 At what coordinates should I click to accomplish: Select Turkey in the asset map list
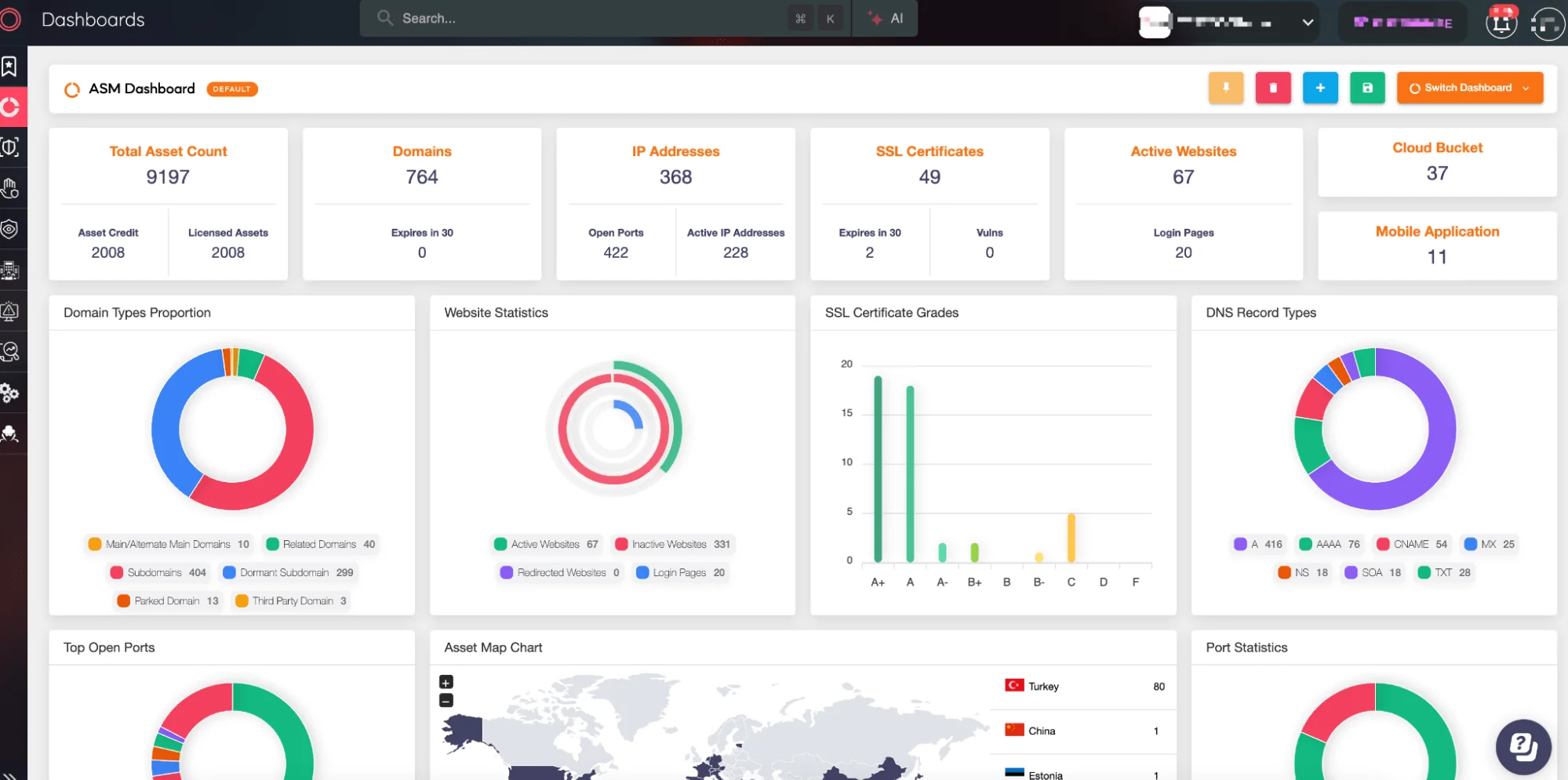click(x=1084, y=686)
